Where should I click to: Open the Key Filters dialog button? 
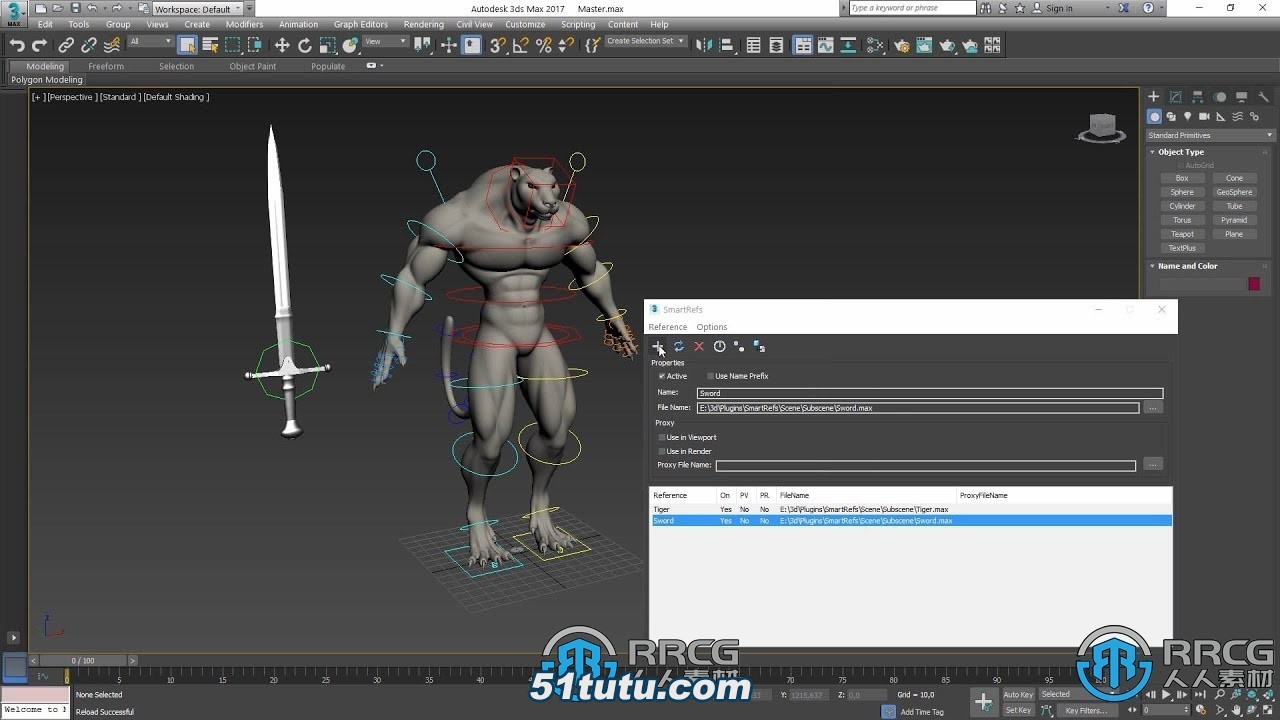click(1086, 710)
